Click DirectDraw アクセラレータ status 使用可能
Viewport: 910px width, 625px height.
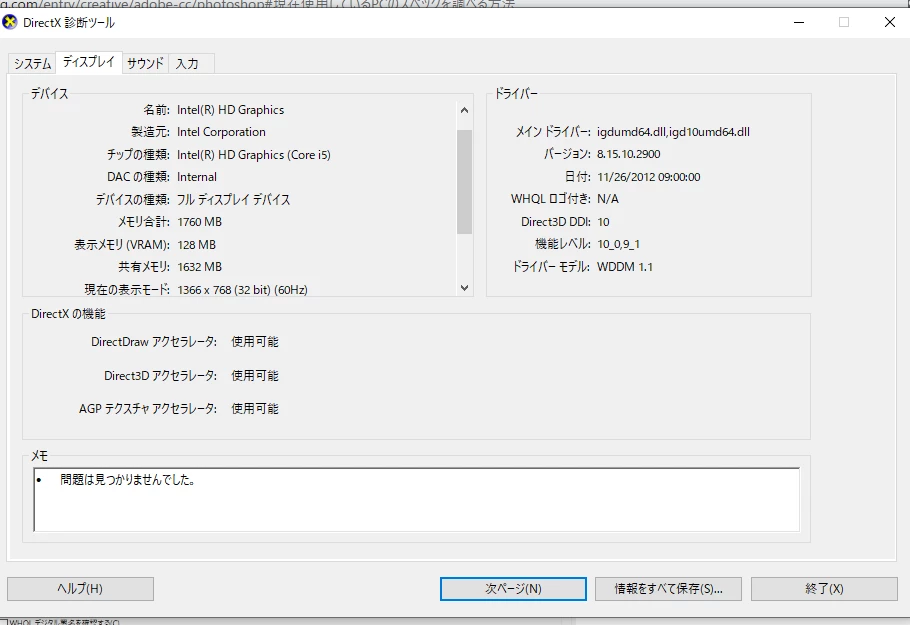tap(255, 341)
